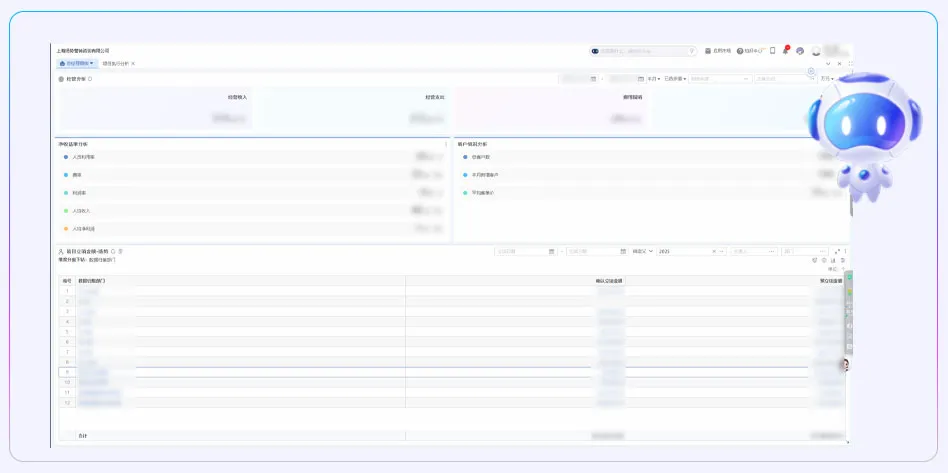Click the confirmed amount column header

pos(609,281)
